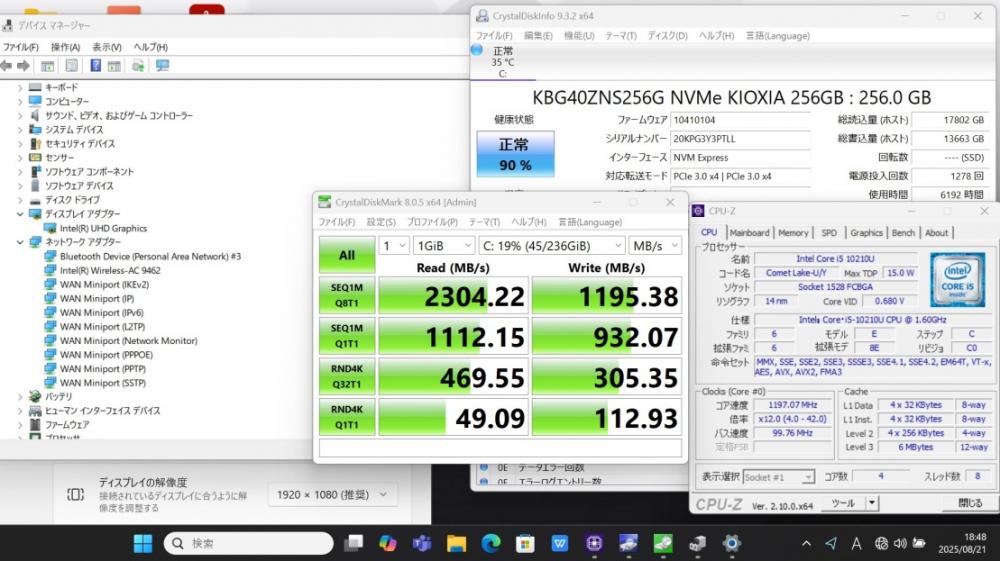
Task: Open File Explorer from the taskbar
Action: click(x=457, y=543)
